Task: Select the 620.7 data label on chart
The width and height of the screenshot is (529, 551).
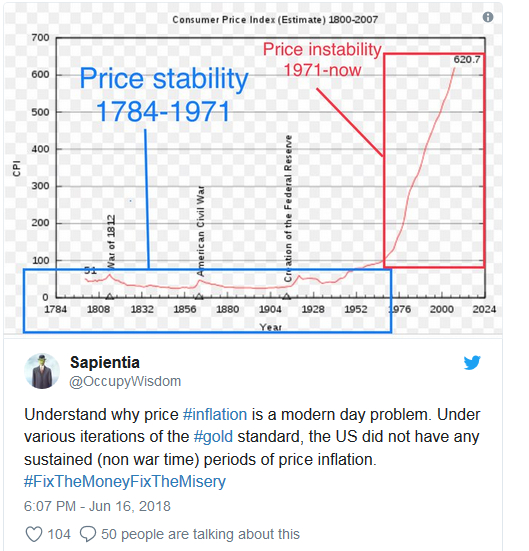Action: point(466,60)
